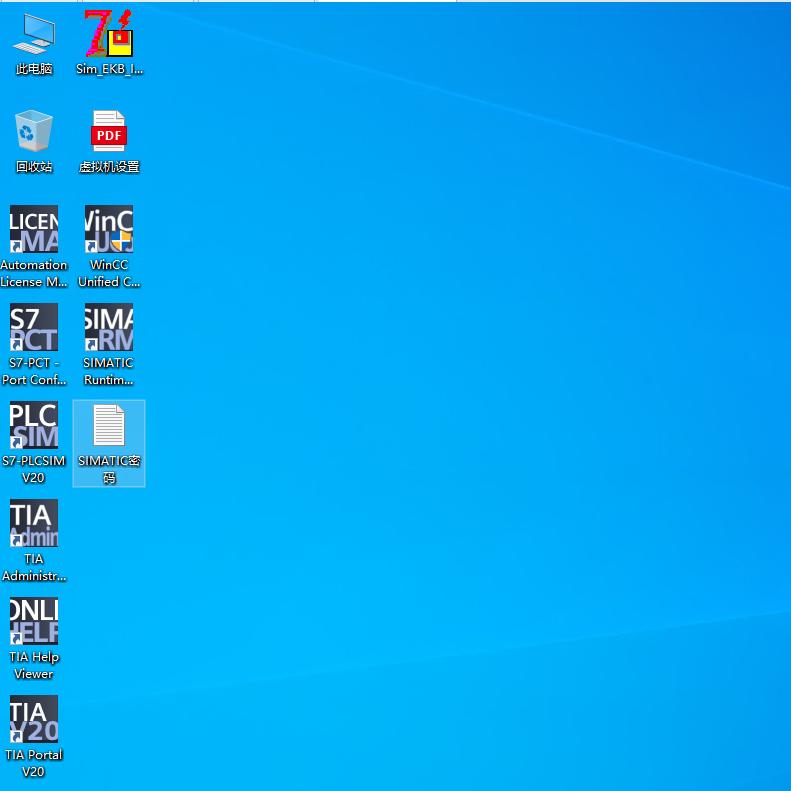This screenshot has height=791, width=791.
Task: Click the 'TIA Help Viewer' label text
Action: [34, 665]
